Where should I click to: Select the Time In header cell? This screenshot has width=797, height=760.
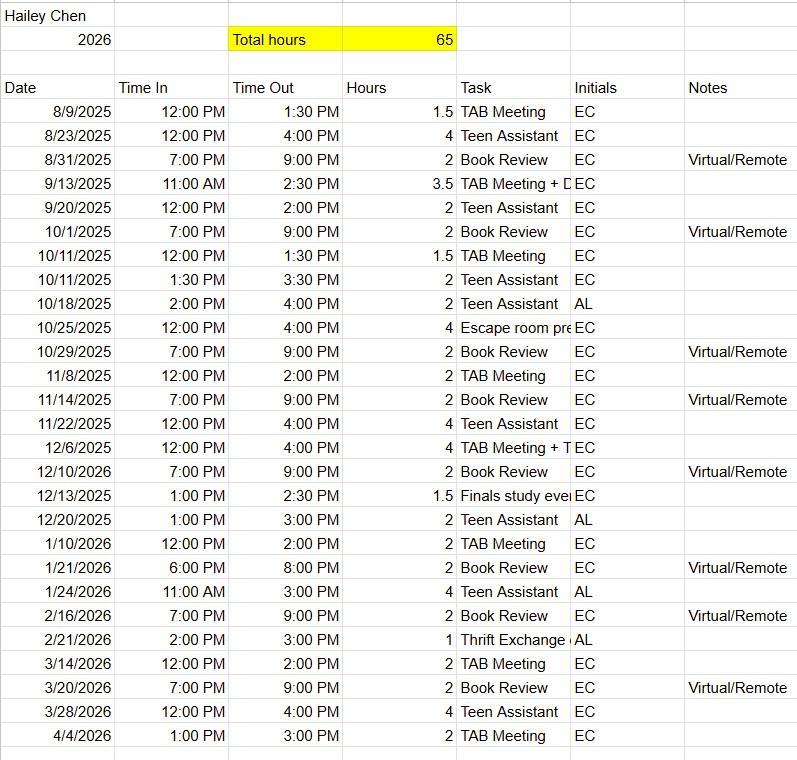(x=171, y=88)
